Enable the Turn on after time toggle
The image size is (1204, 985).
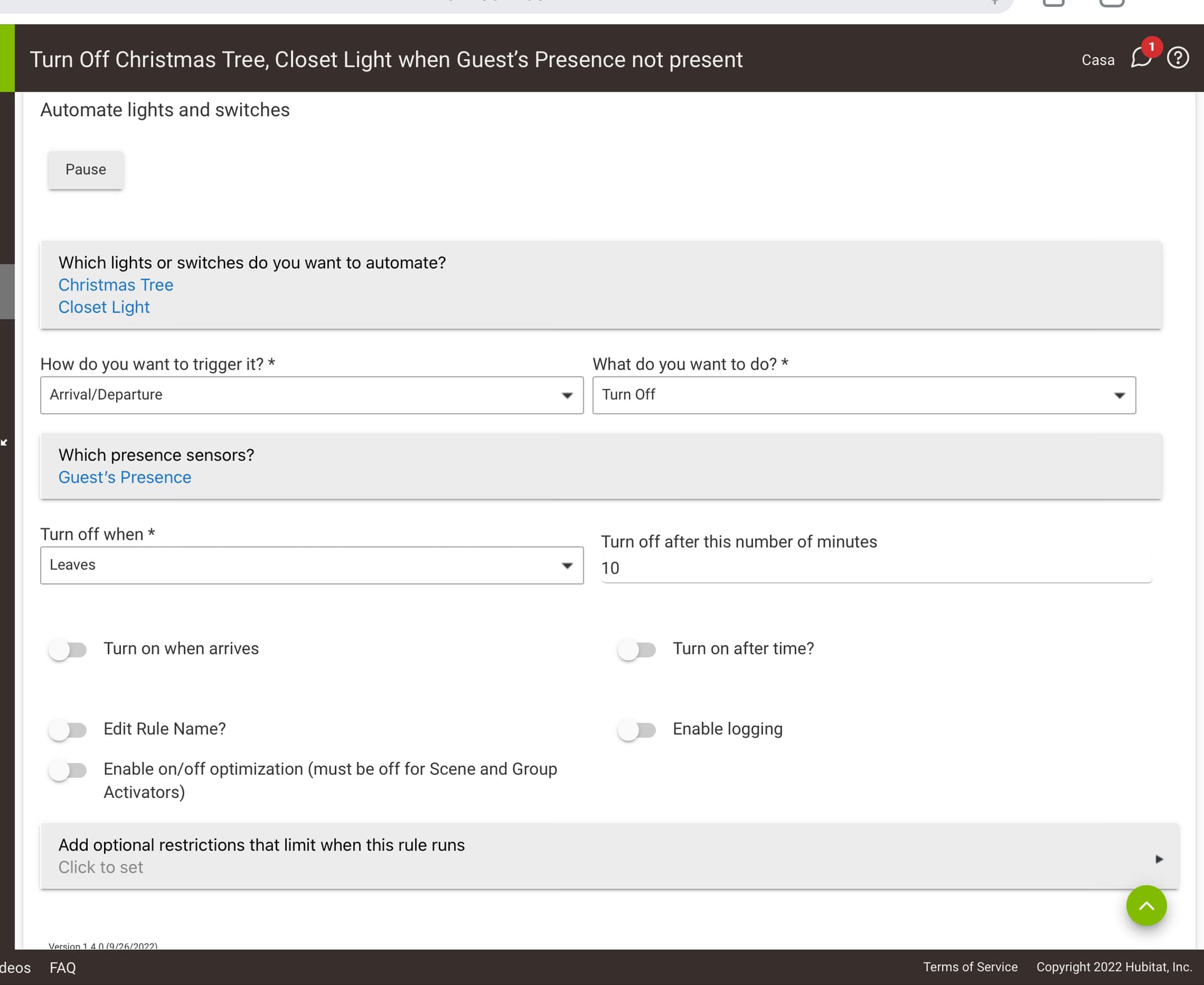click(638, 649)
